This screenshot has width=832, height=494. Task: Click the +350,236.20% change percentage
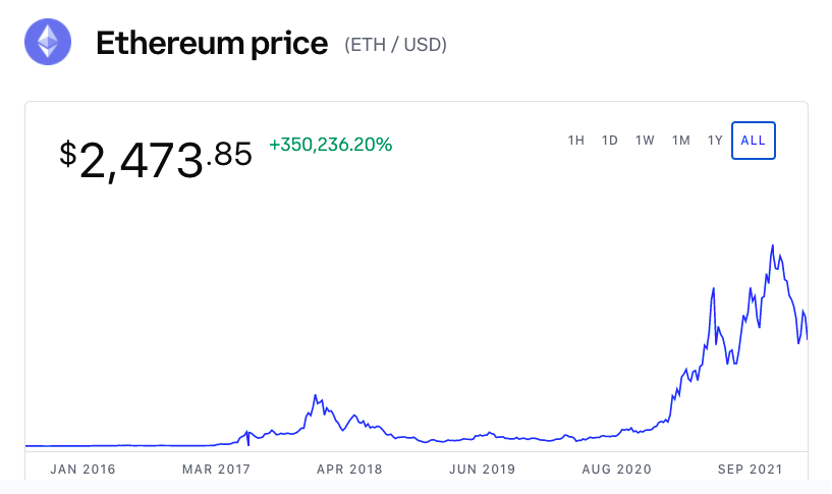coord(330,145)
